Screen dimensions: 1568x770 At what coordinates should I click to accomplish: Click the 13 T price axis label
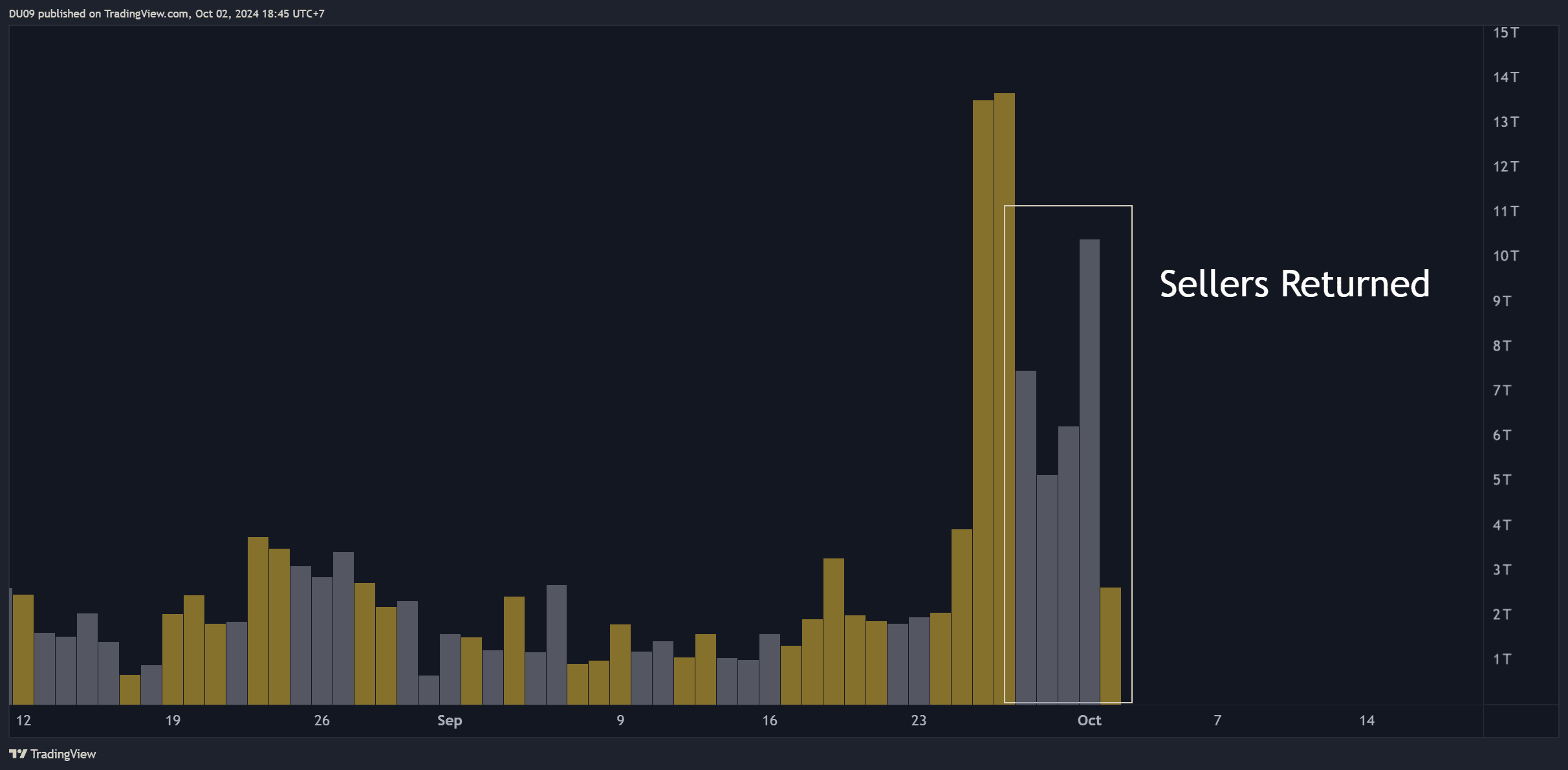[x=1506, y=122]
